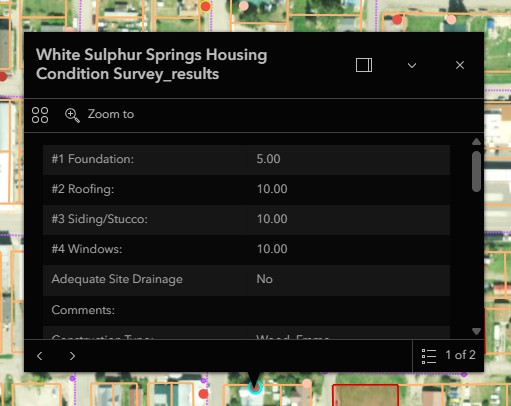Click the #3 Siding/Stucco: label
511x406 pixels.
click(x=99, y=219)
